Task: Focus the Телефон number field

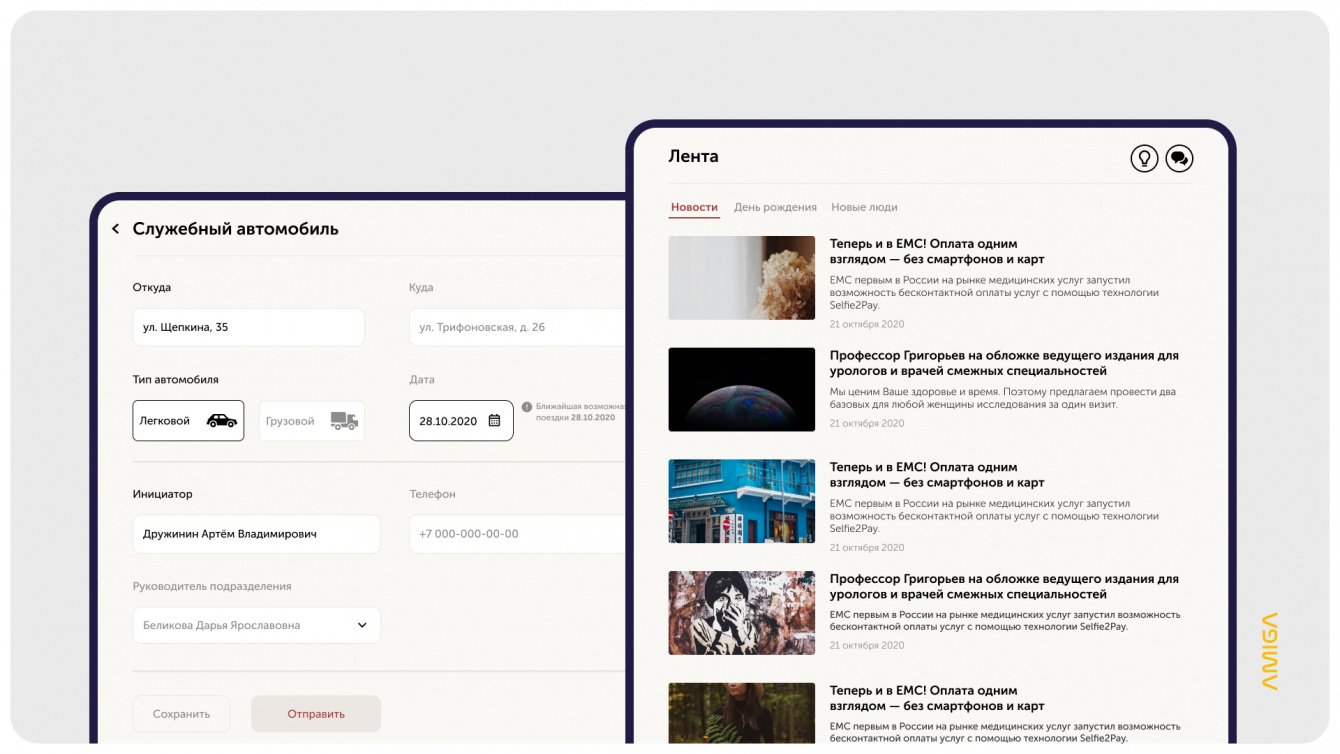Action: [518, 534]
